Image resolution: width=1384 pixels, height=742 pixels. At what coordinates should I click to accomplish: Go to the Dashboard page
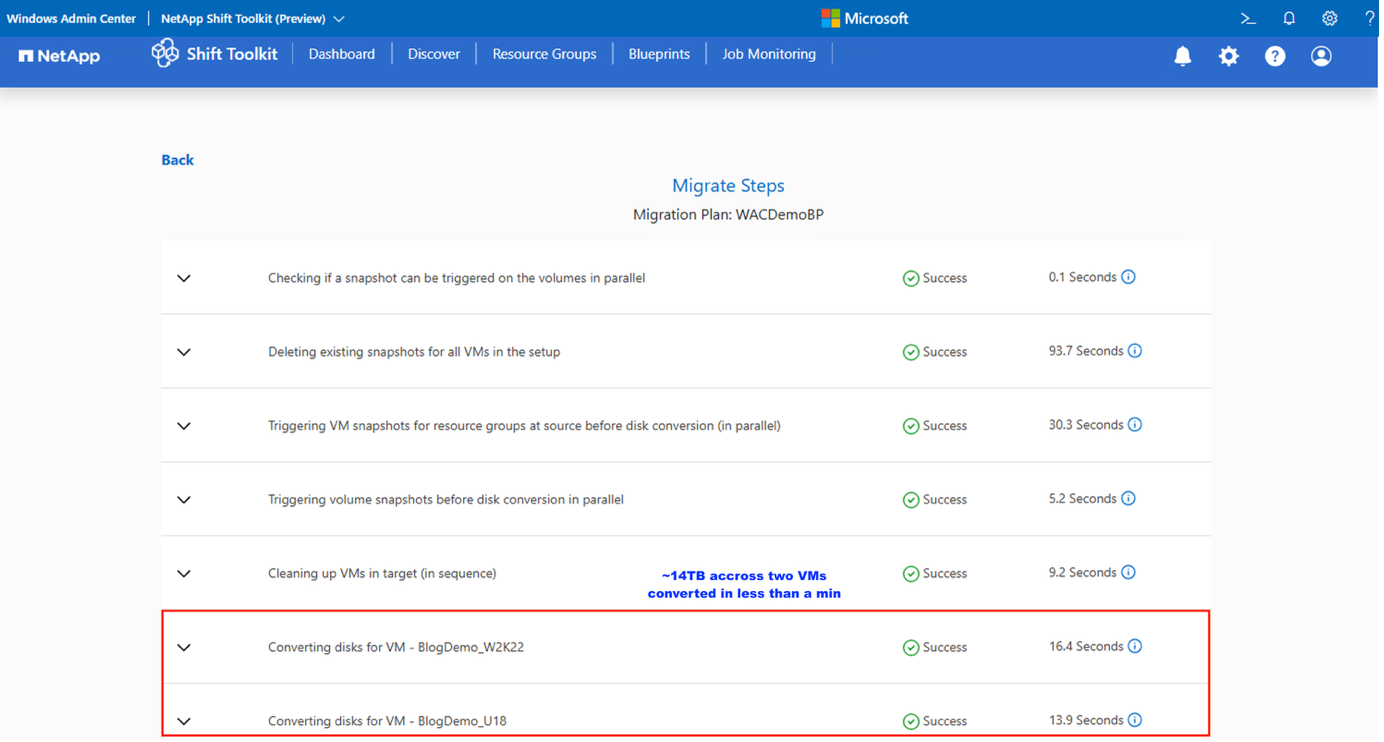[x=341, y=54]
